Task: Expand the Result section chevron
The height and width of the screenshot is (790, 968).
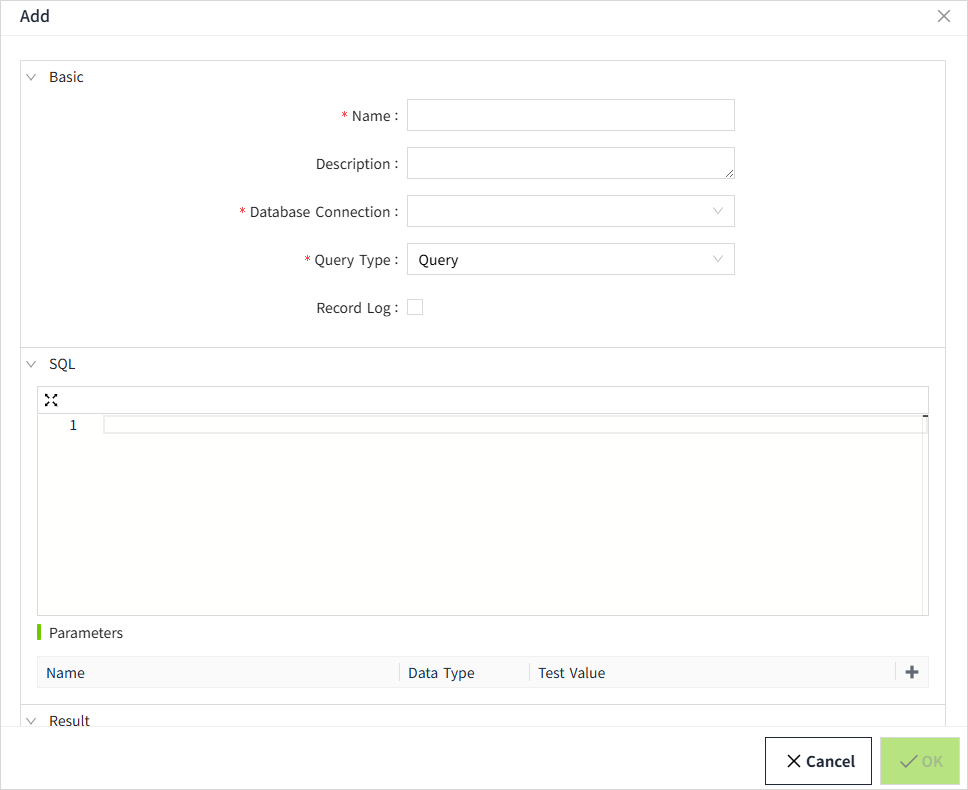Action: [31, 720]
